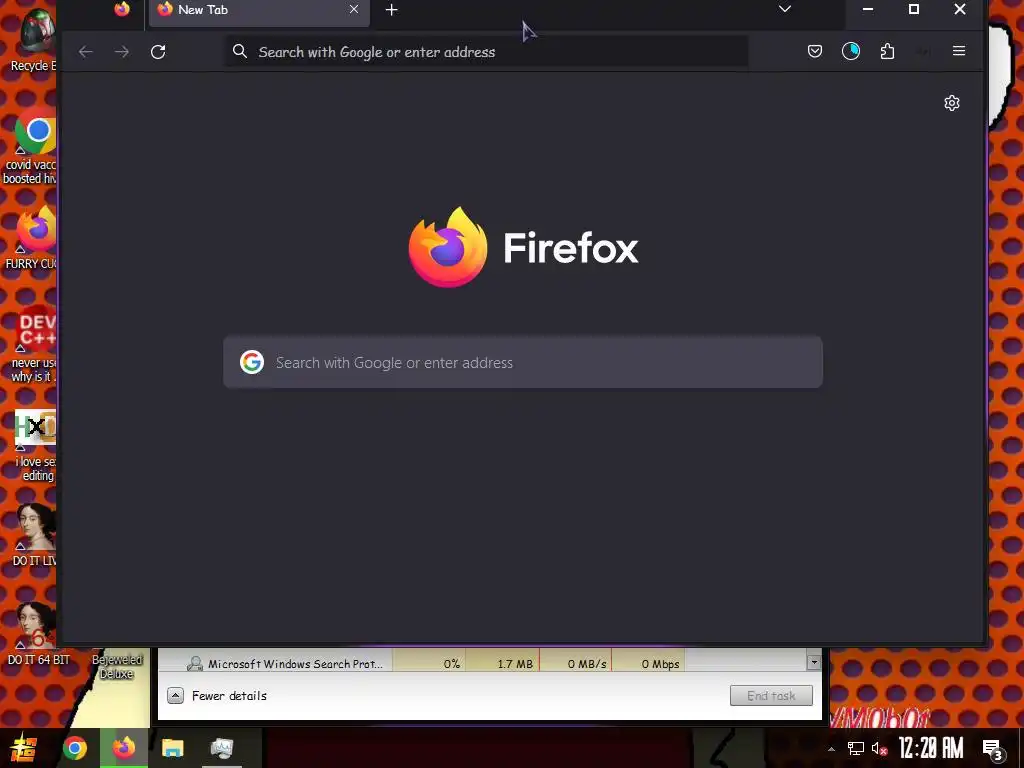Open the Start menu button

click(x=24, y=748)
